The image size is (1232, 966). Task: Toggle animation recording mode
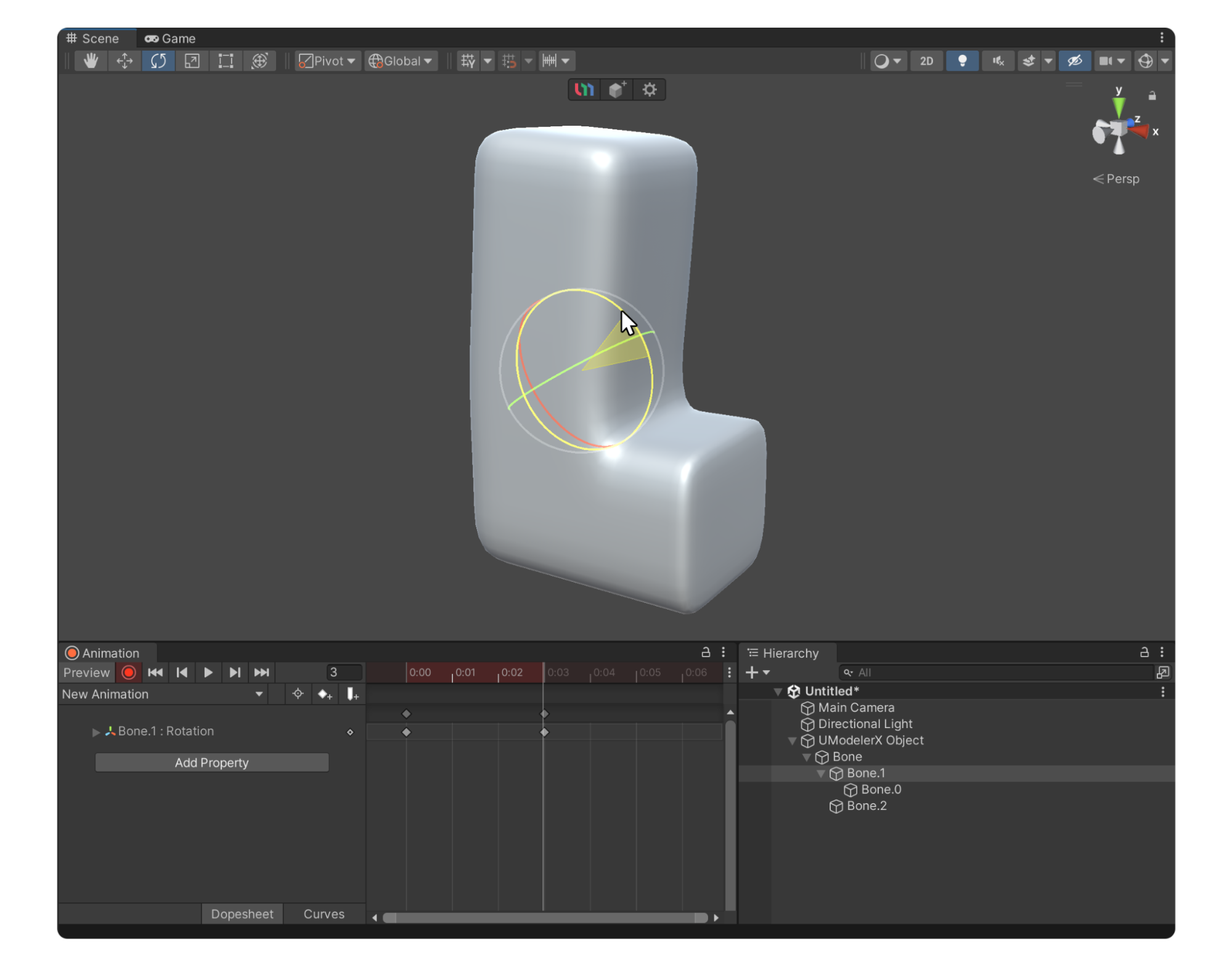click(129, 673)
